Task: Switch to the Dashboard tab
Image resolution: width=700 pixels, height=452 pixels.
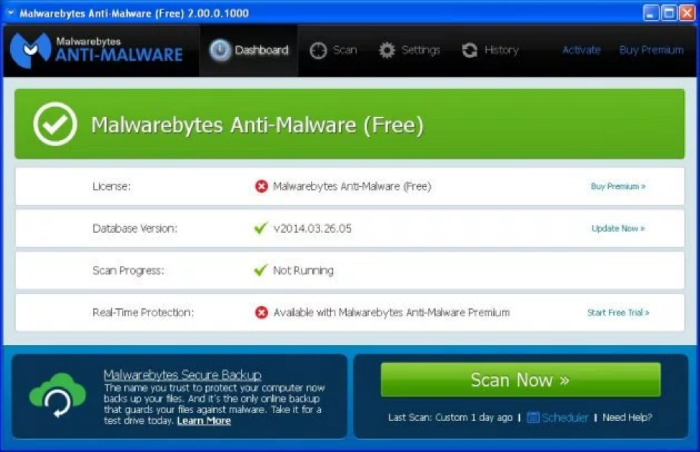Action: pyautogui.click(x=249, y=50)
